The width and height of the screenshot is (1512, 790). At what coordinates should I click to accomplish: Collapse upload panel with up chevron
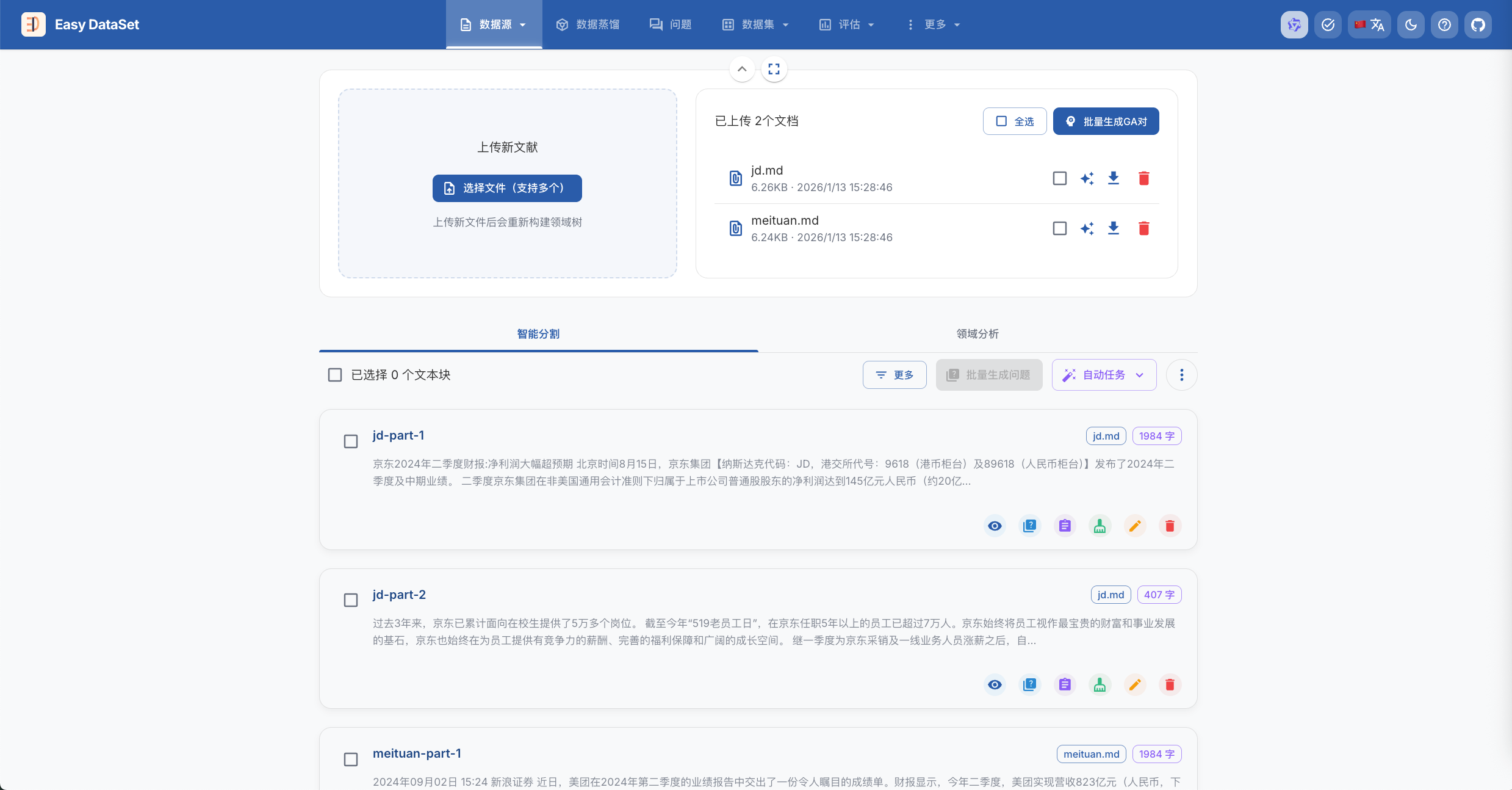click(x=742, y=69)
